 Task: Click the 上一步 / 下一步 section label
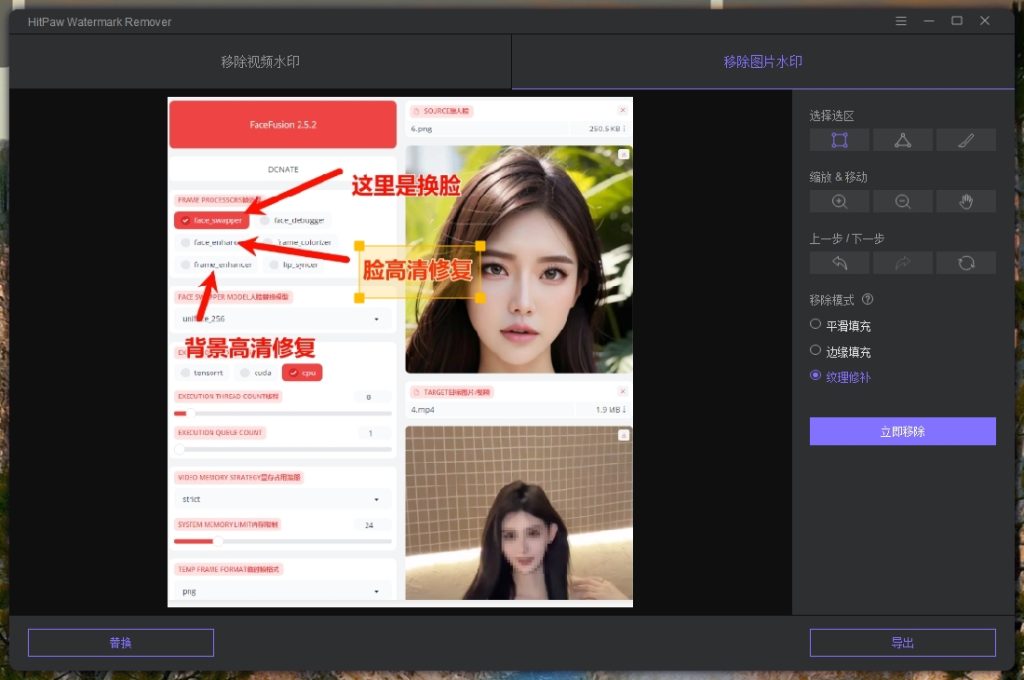[847, 238]
